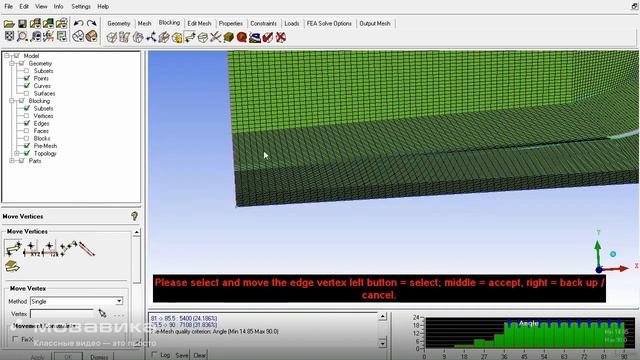Click the Pre-Mesh Smooth iron icon

click(x=255, y=38)
